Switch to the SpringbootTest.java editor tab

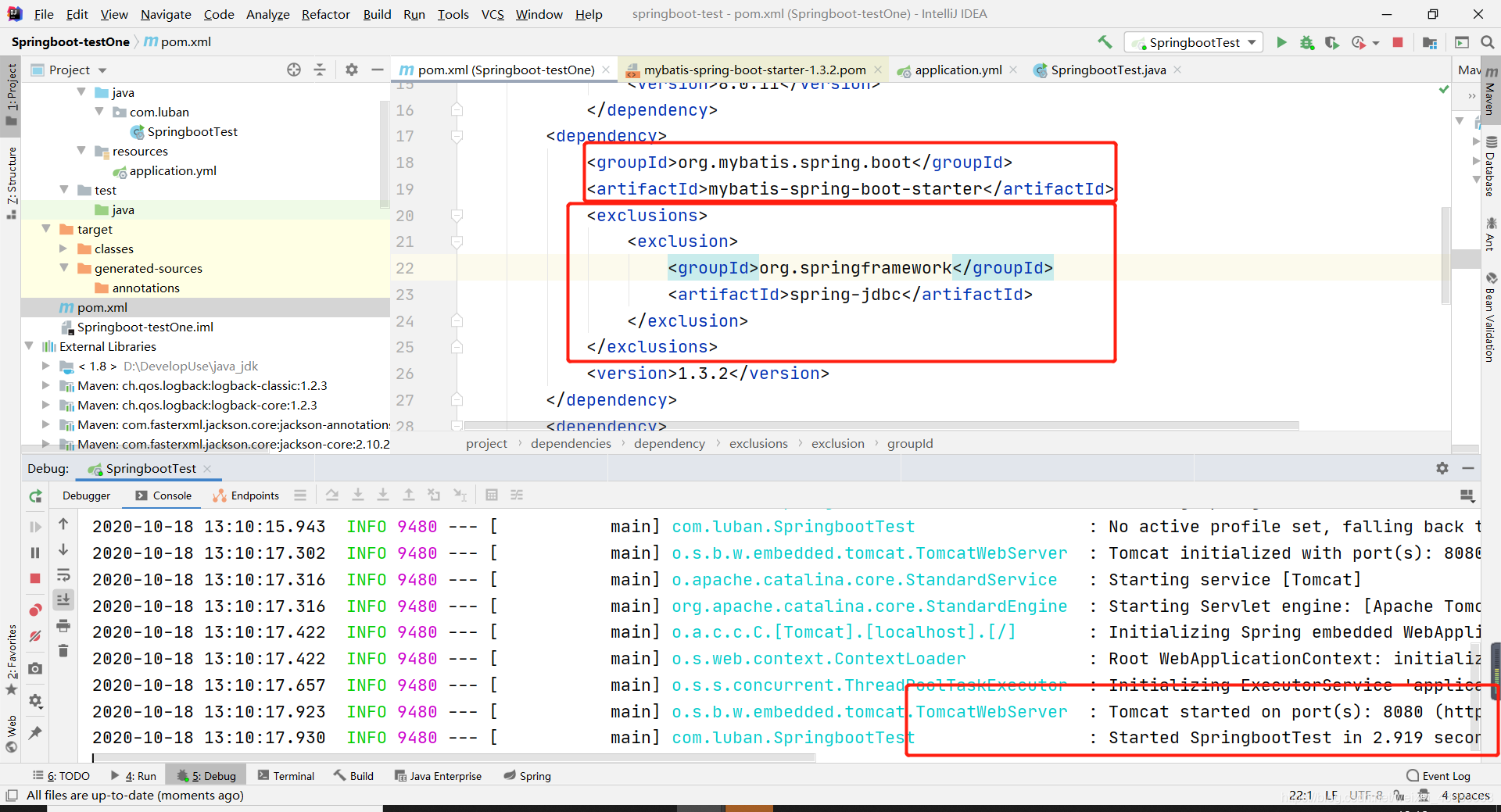tap(1108, 70)
